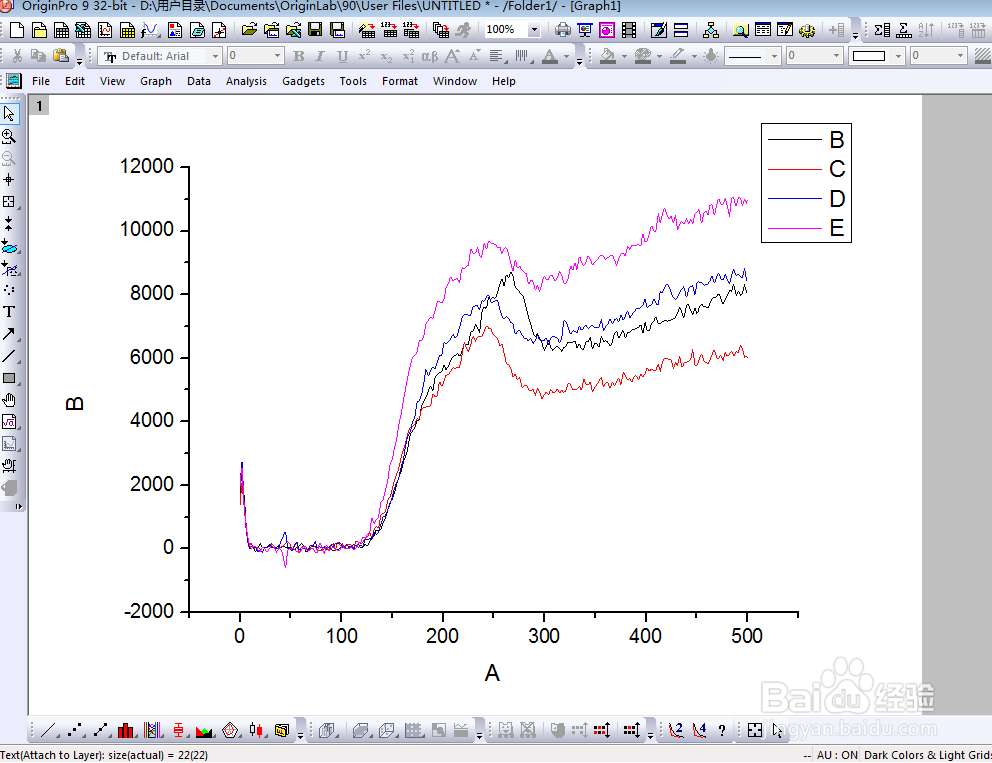Open the Analysis menu
This screenshot has height=763, width=992.
[x=246, y=81]
